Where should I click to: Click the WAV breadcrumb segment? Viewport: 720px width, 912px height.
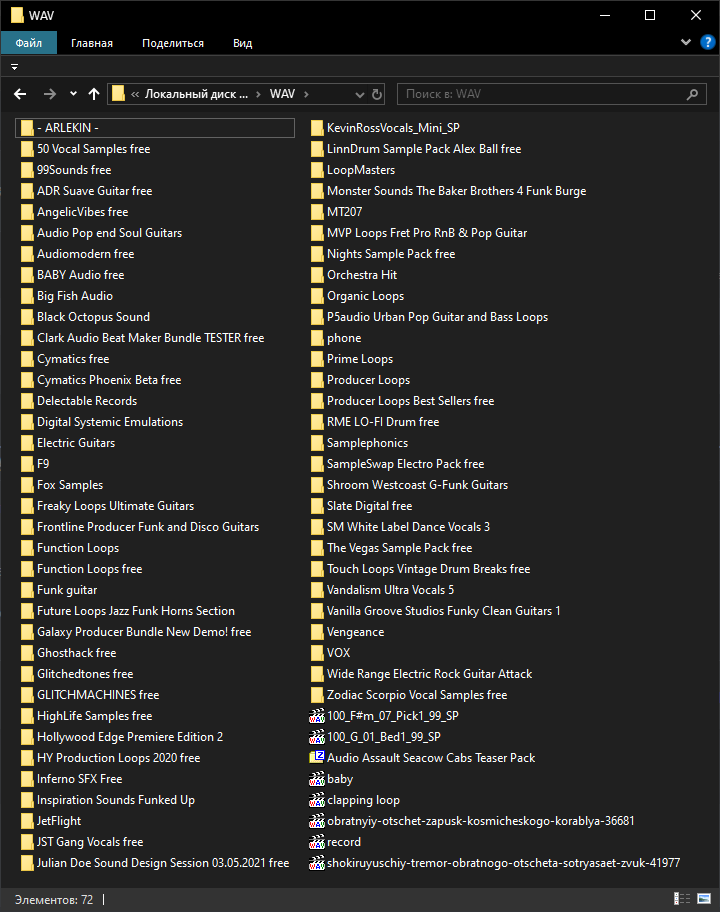pos(282,94)
